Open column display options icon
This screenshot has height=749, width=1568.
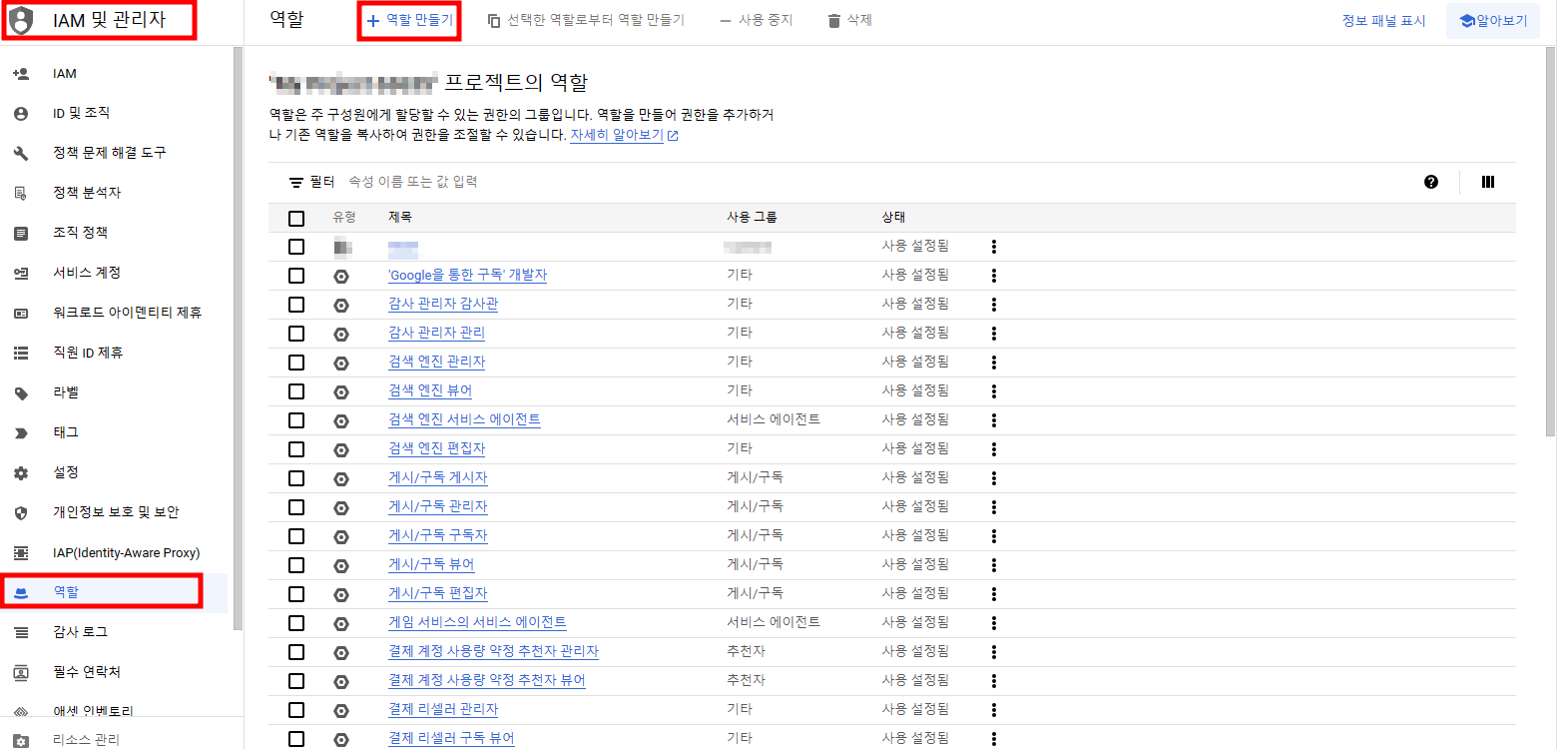[1488, 182]
